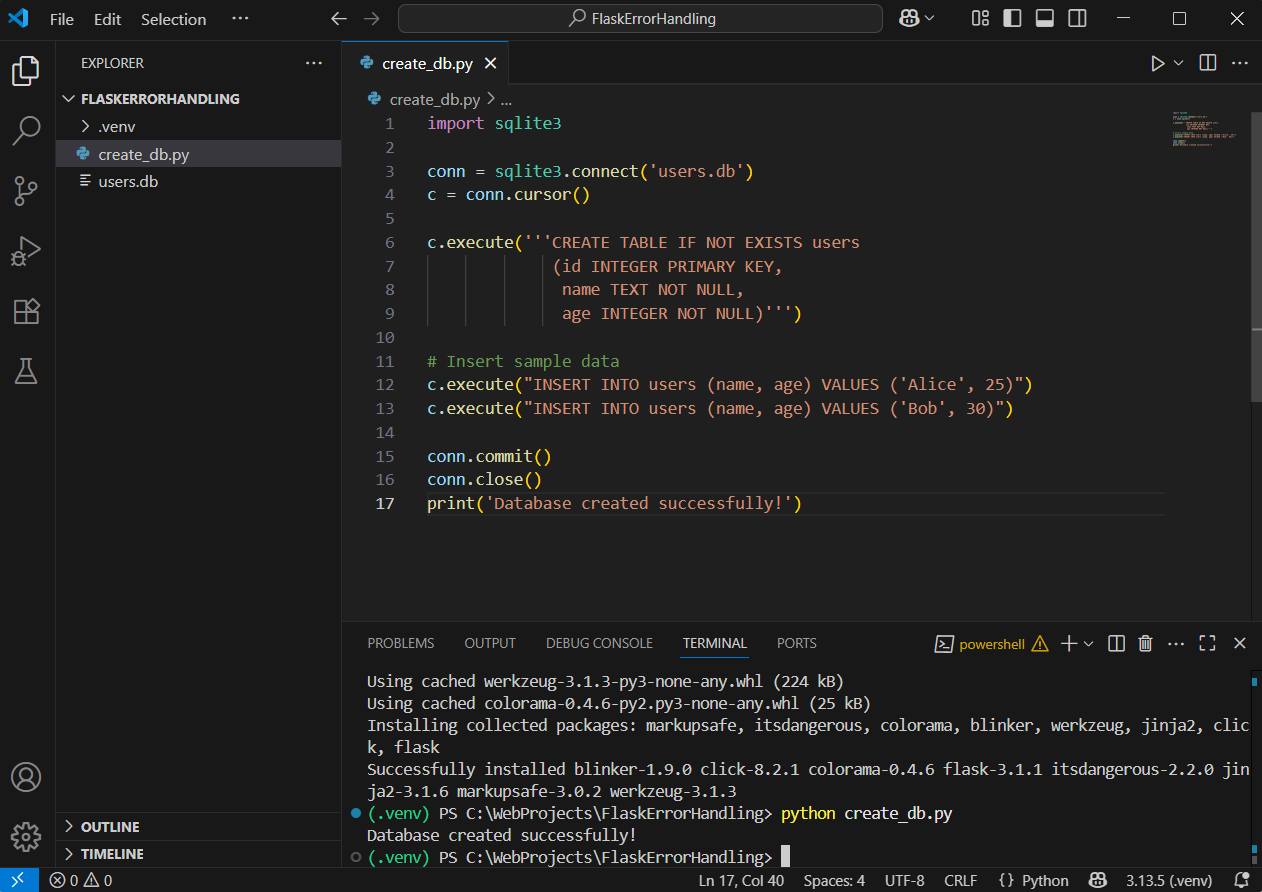Image resolution: width=1262 pixels, height=892 pixels.
Task: Toggle the bottom Panel visibility
Action: click(1045, 19)
